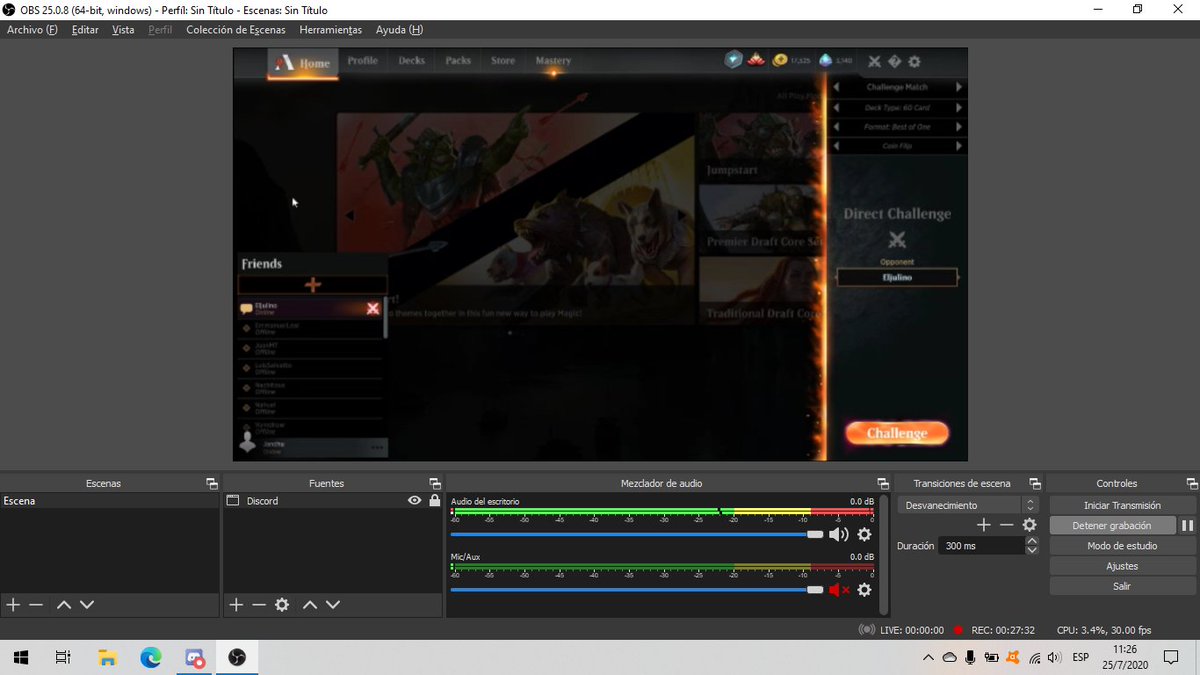1200x675 pixels.
Task: Edit the Duración 300 ms field
Action: [975, 545]
